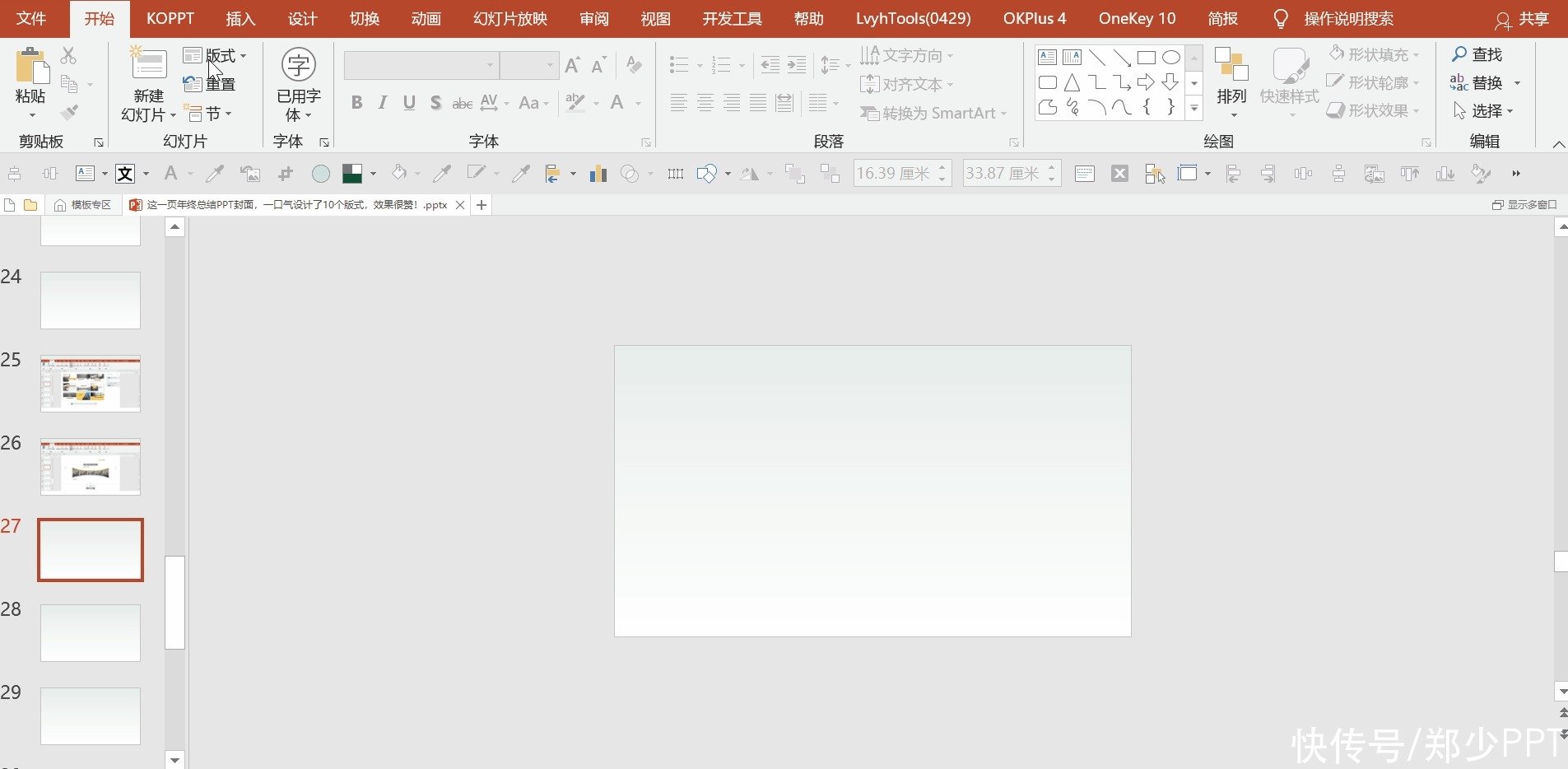The image size is (1568, 769).
Task: Click the 共享 (Share) button
Action: 1523,19
